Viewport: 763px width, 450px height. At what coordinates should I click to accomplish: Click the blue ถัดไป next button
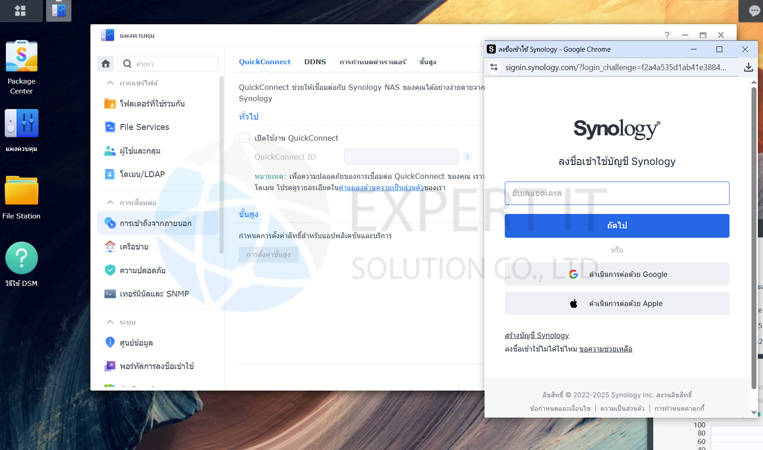click(x=617, y=226)
